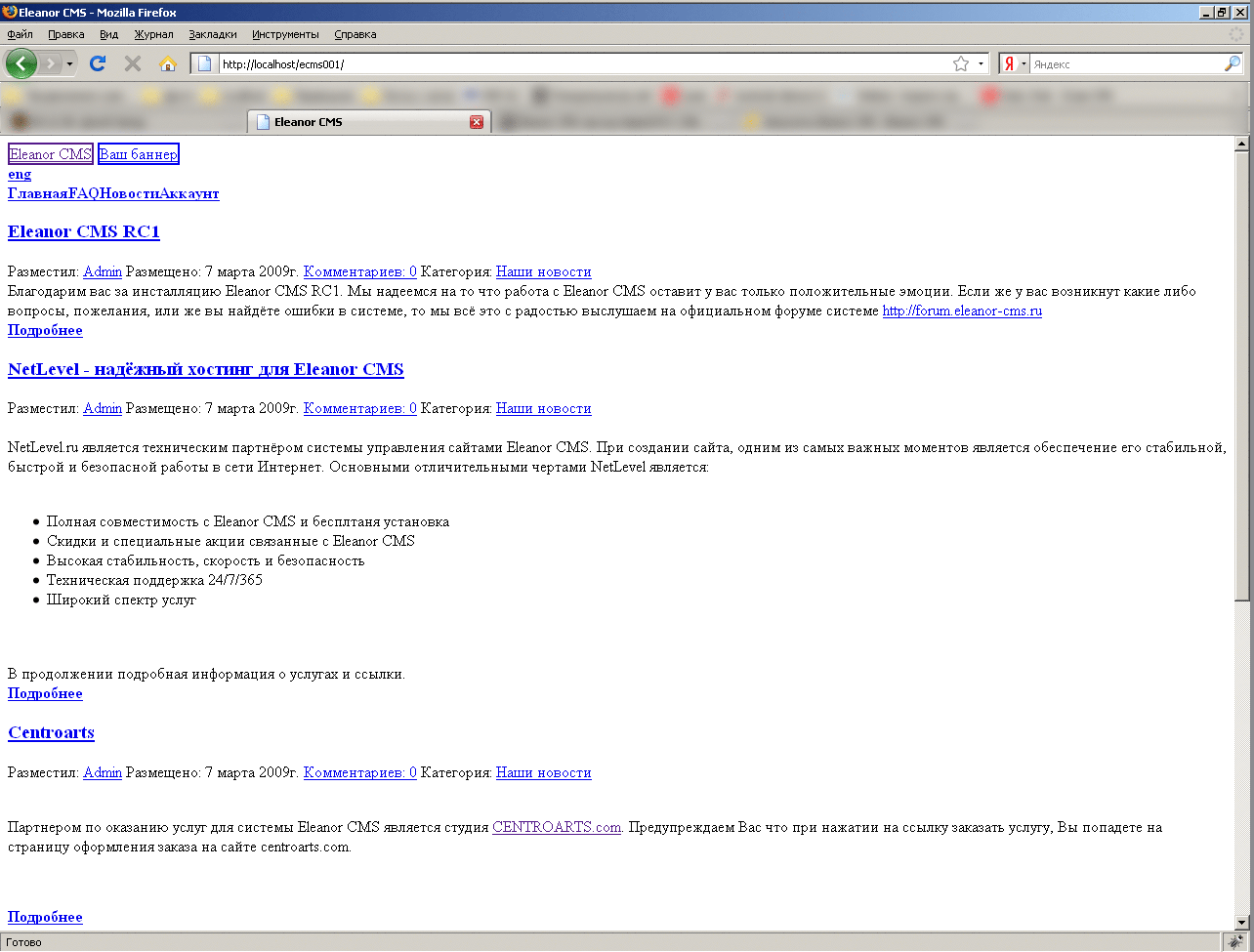Click the Forward navigation arrow

click(x=51, y=63)
